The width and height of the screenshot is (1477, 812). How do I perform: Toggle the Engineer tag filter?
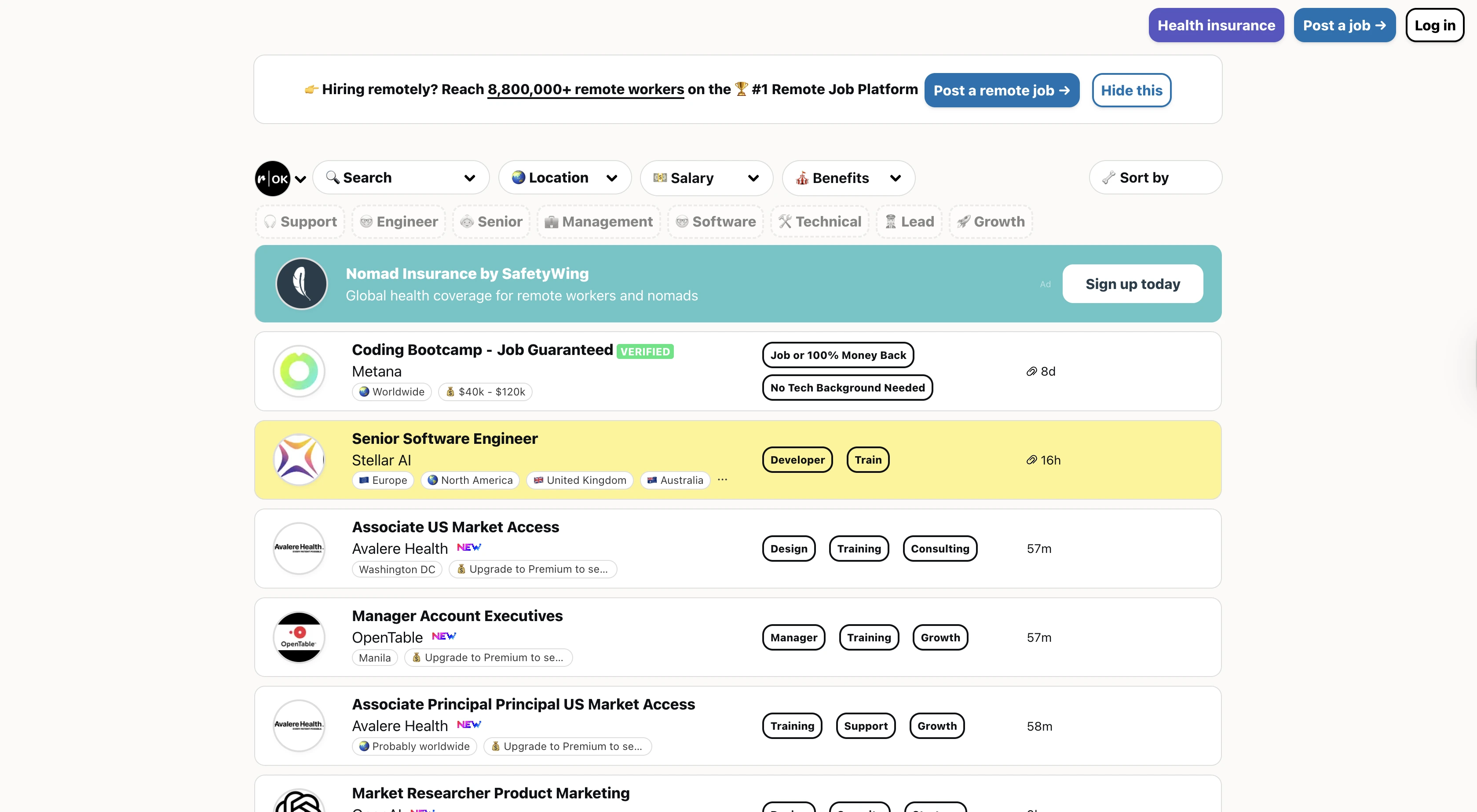pos(398,221)
